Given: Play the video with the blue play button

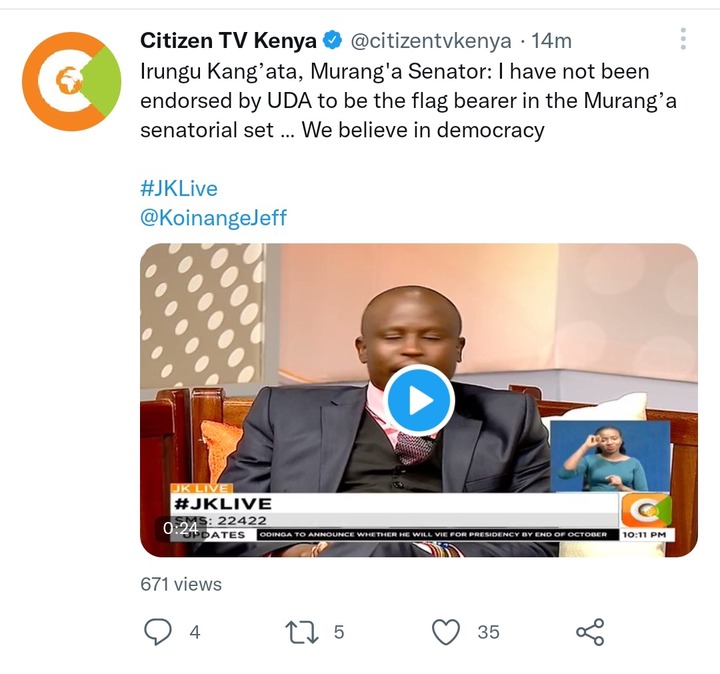Looking at the screenshot, I should pos(419,400).
